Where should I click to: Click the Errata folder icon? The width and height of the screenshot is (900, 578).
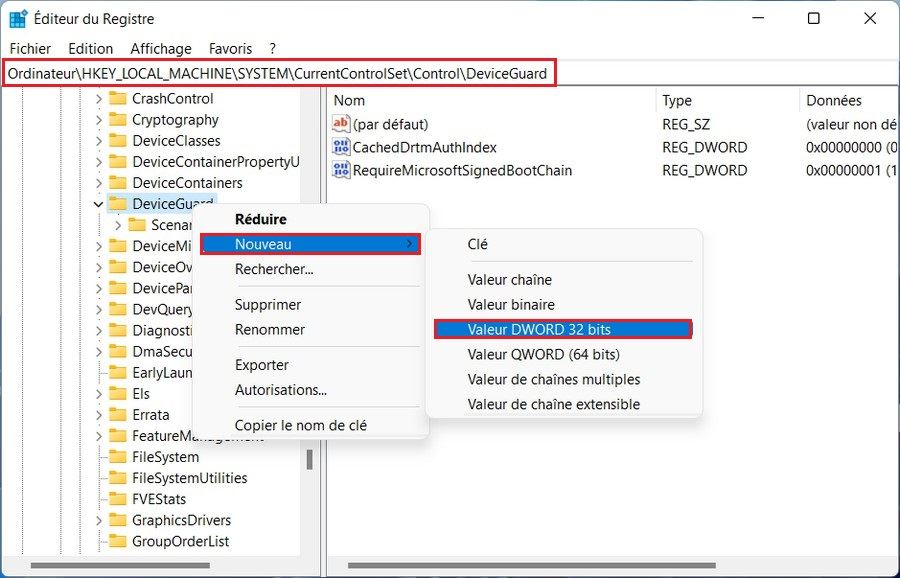pyautogui.click(x=118, y=414)
